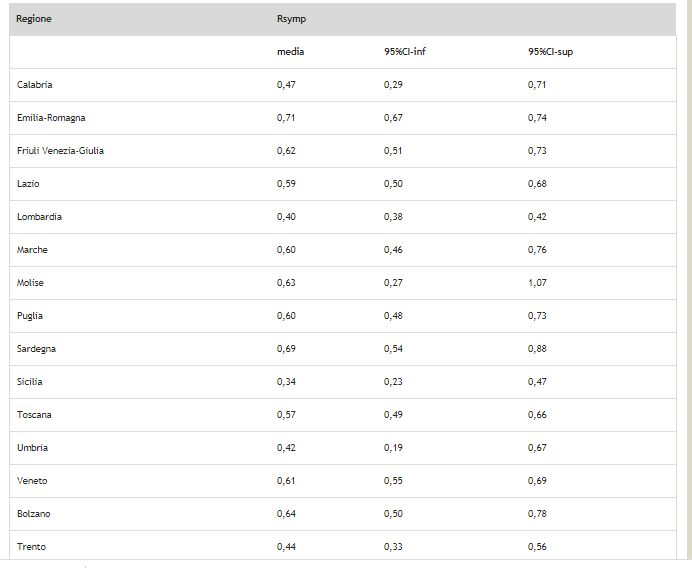This screenshot has width=692, height=568.
Task: Select the Trento region cell
Action: 31,547
